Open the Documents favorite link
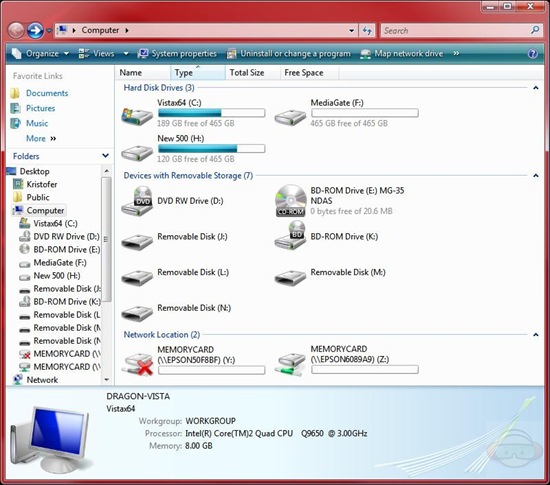Image resolution: width=550 pixels, height=485 pixels. [x=47, y=93]
